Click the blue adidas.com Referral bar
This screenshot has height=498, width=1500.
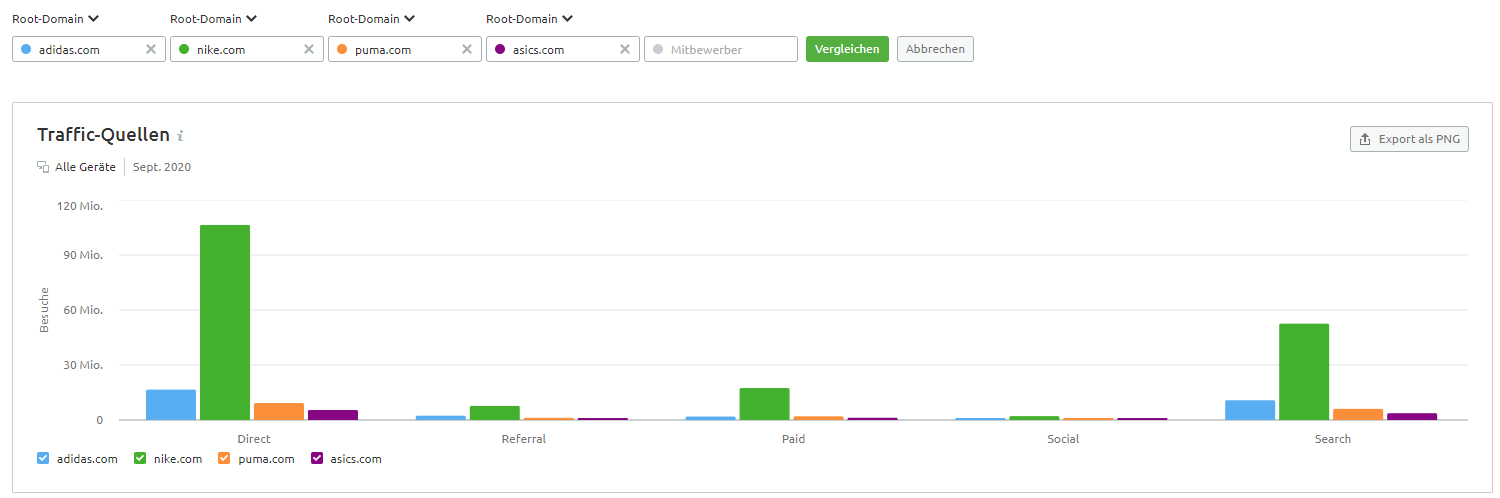(441, 418)
